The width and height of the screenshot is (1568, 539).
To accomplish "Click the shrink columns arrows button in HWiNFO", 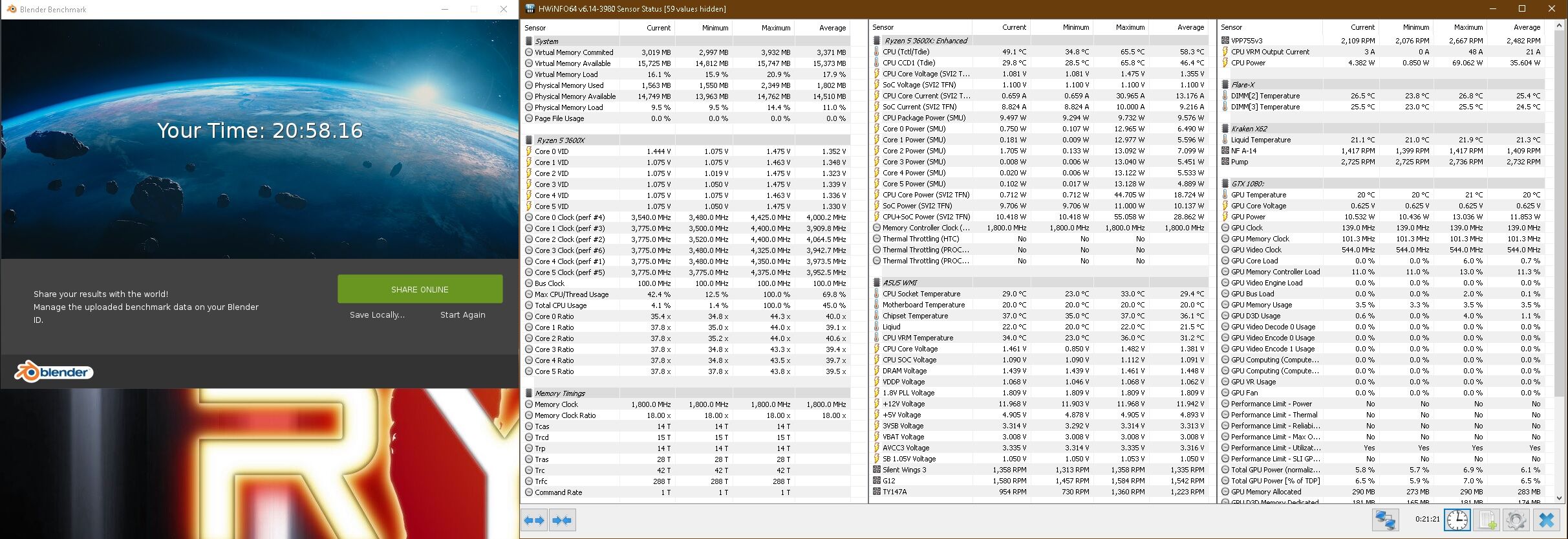I will pyautogui.click(x=562, y=520).
